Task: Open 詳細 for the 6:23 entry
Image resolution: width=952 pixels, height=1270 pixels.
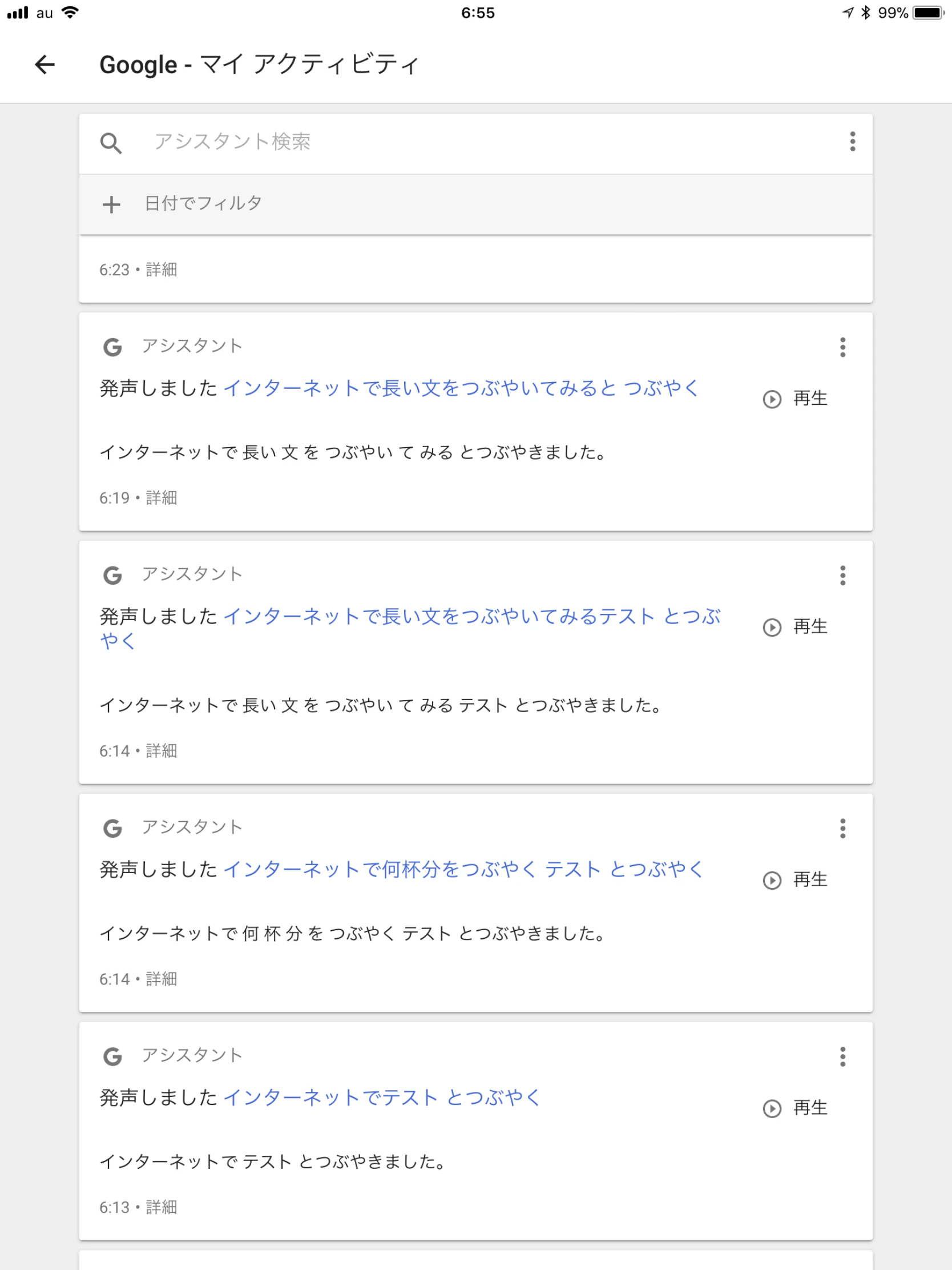Action: [x=162, y=270]
